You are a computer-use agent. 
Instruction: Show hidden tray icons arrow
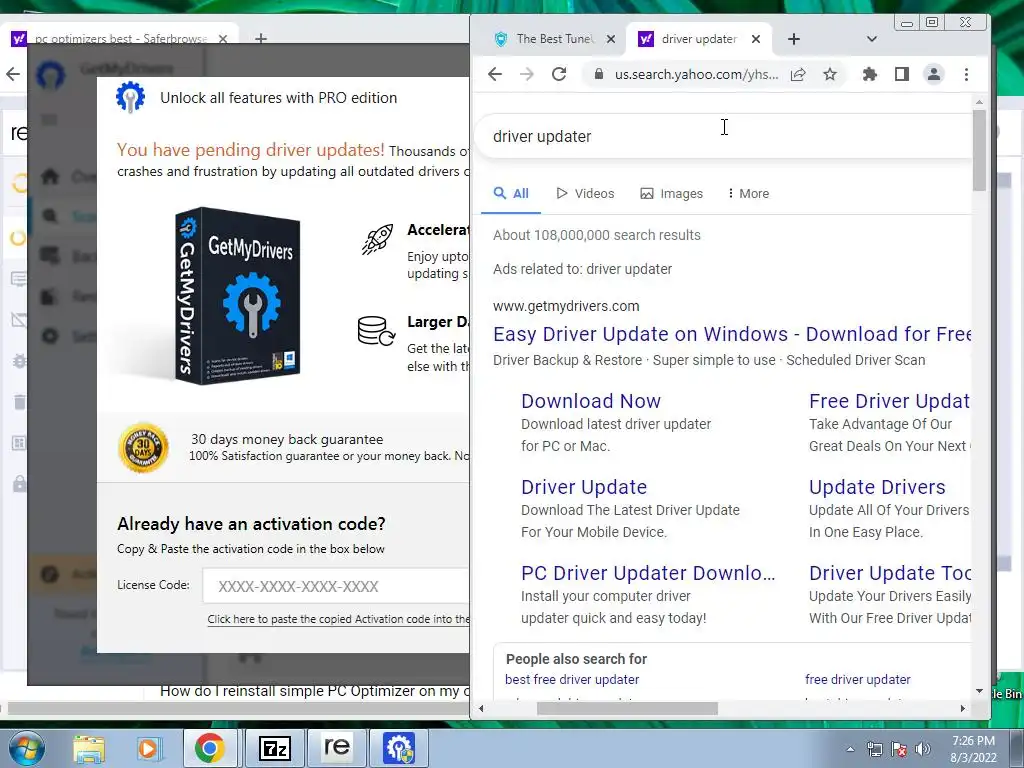[x=850, y=749]
